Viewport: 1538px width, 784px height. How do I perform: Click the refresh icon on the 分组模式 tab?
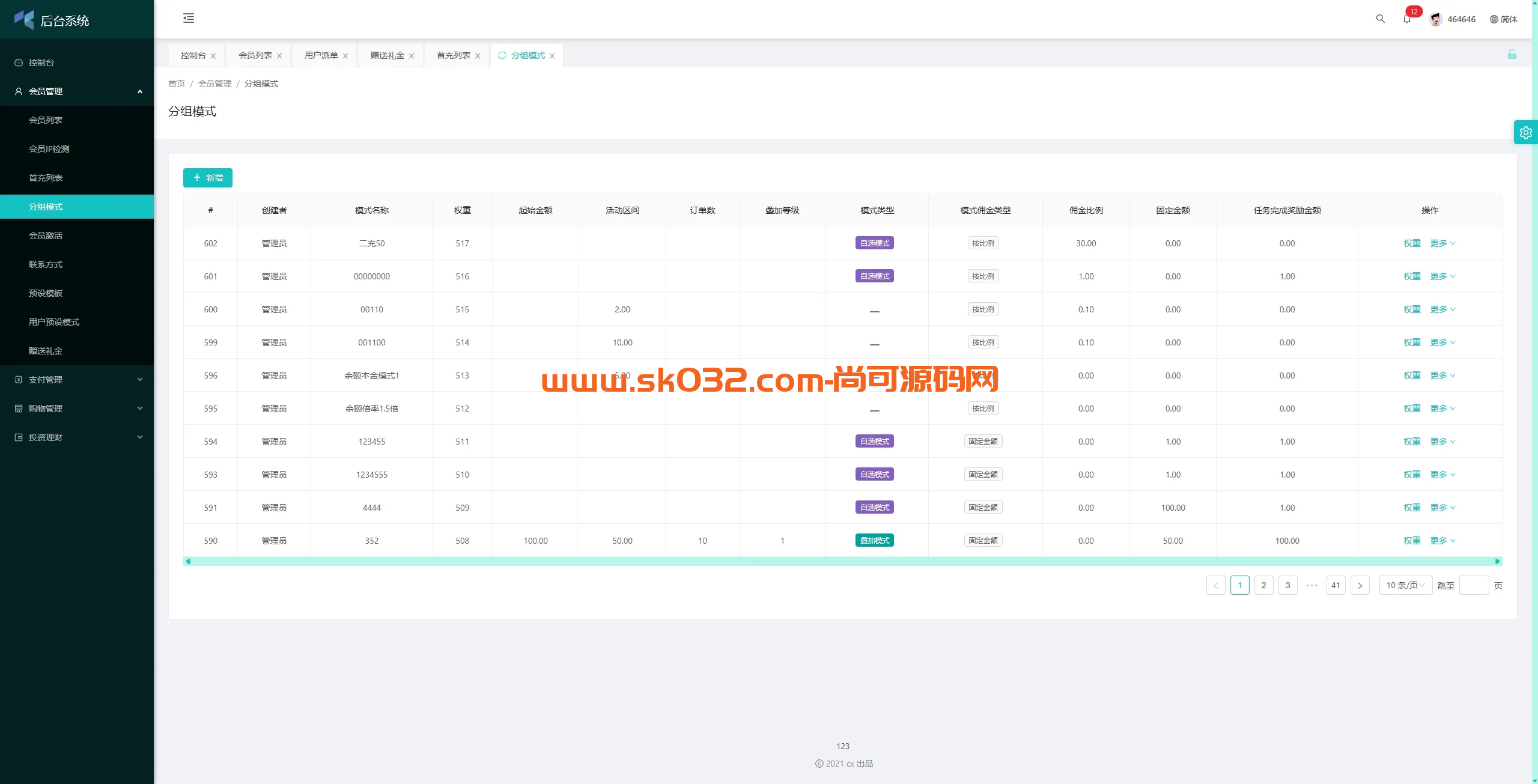click(x=502, y=55)
